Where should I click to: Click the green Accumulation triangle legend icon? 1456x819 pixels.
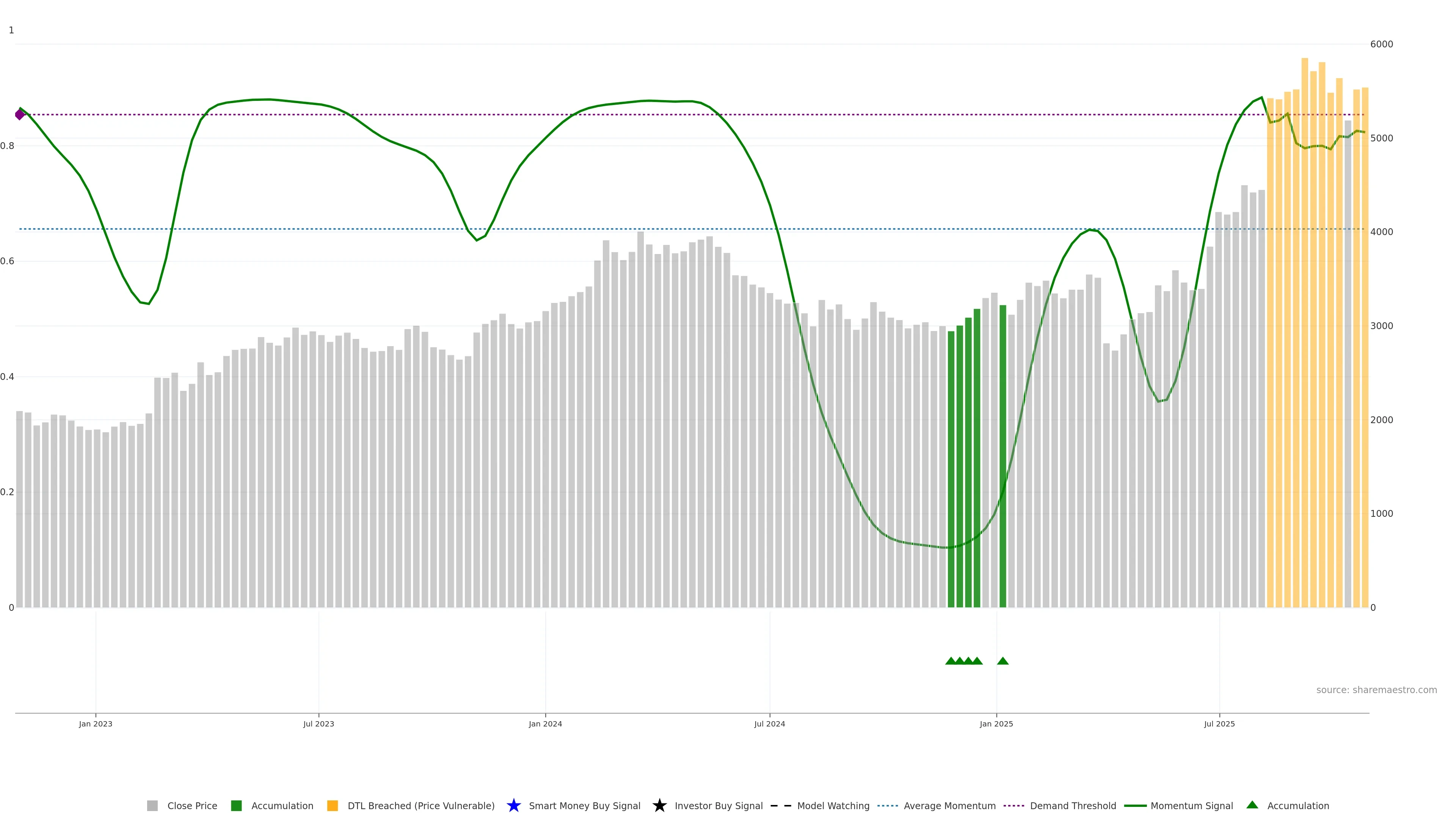coord(1252,805)
